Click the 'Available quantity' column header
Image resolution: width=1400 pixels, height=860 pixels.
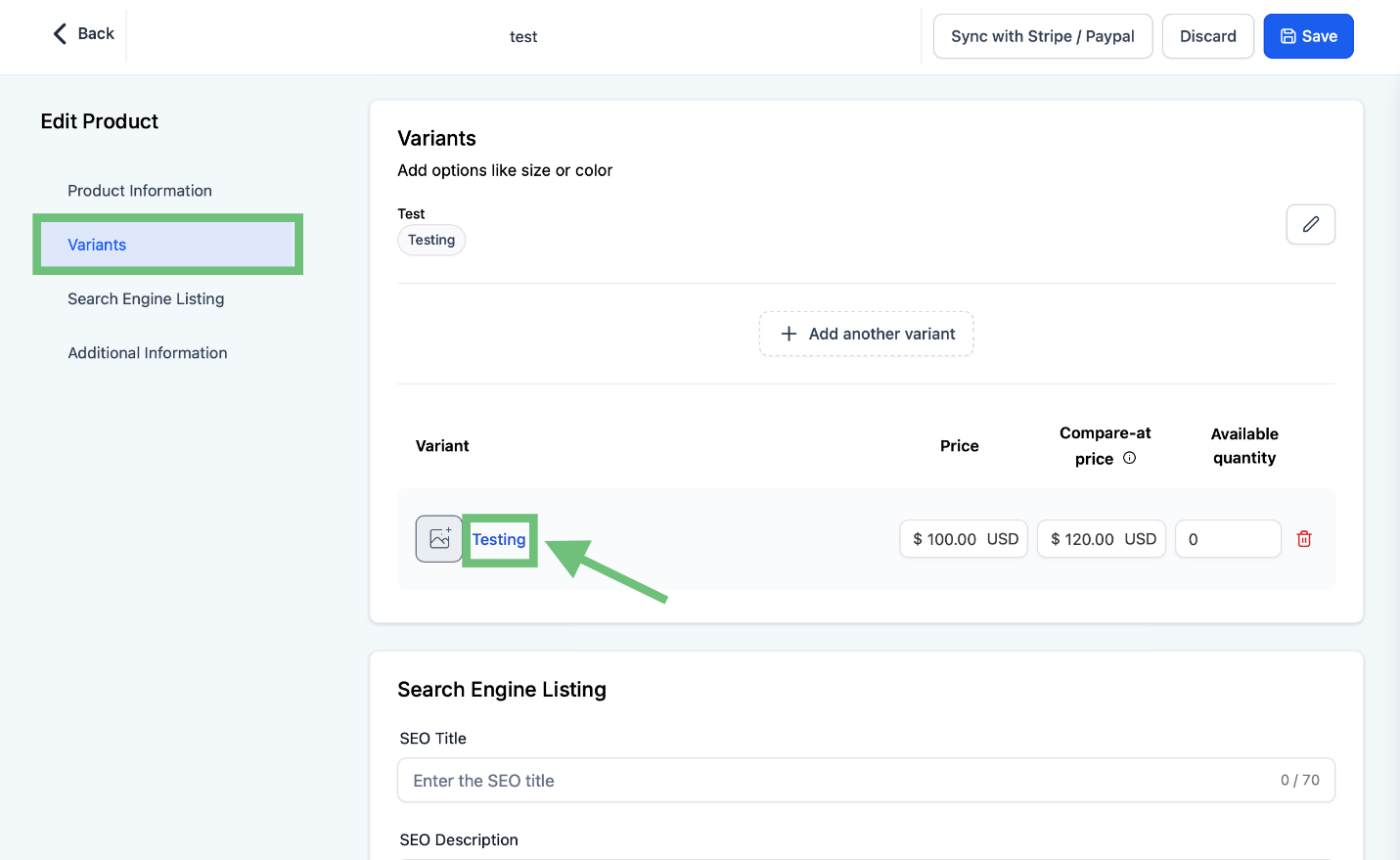1244,445
